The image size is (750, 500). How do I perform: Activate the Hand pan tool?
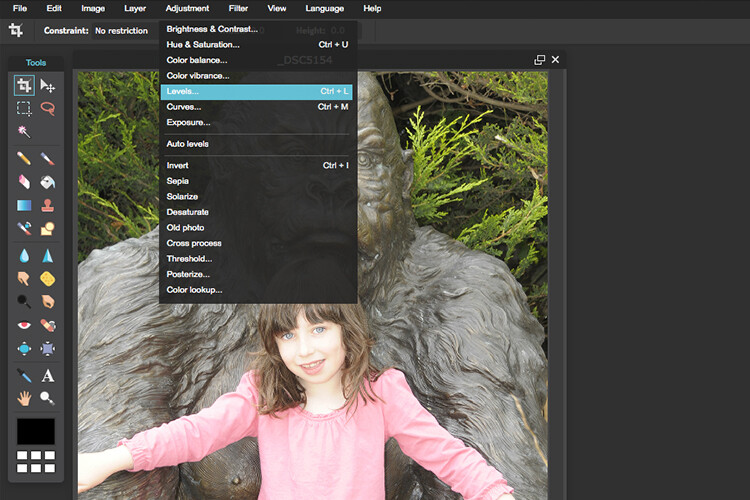pos(24,398)
